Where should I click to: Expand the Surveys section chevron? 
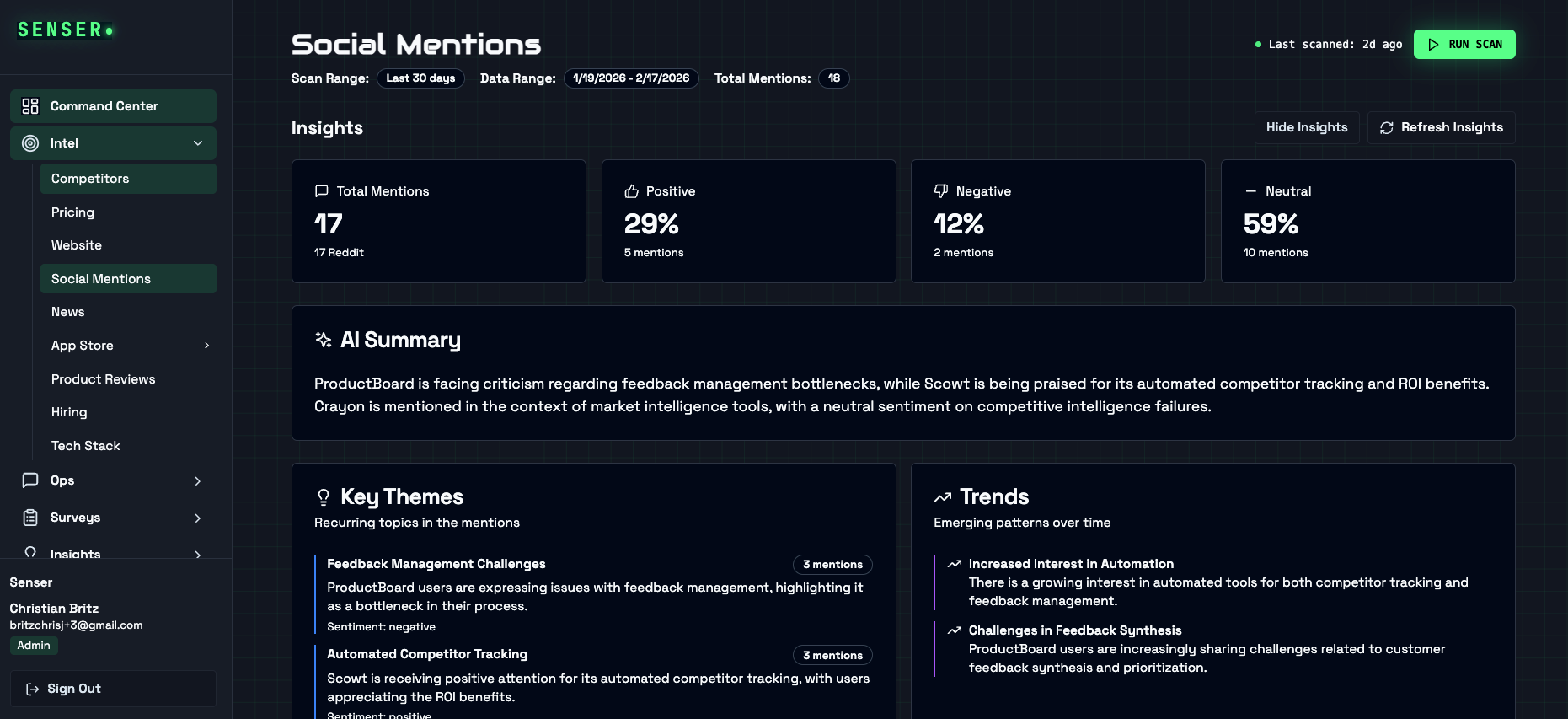(198, 518)
